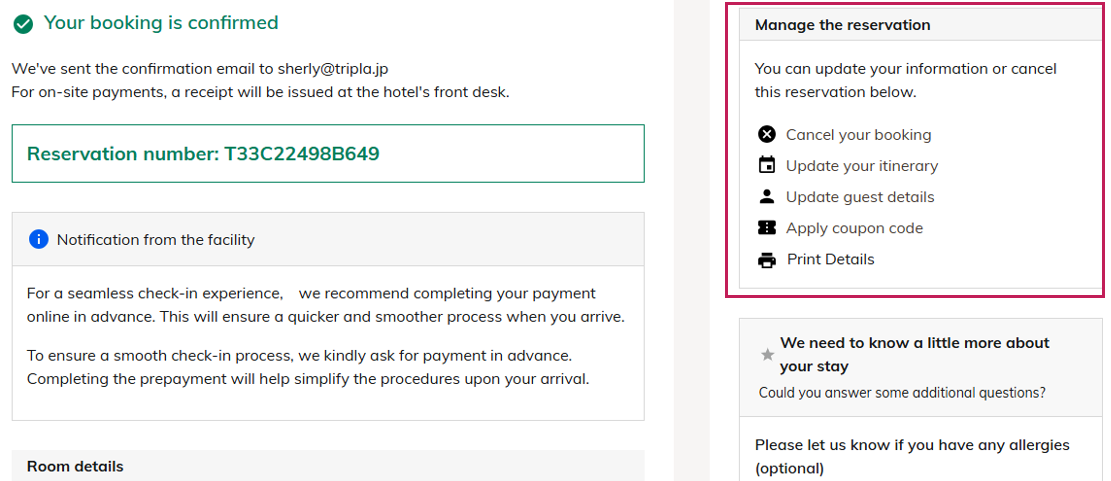Open the Cancel your booking link

coord(858,134)
